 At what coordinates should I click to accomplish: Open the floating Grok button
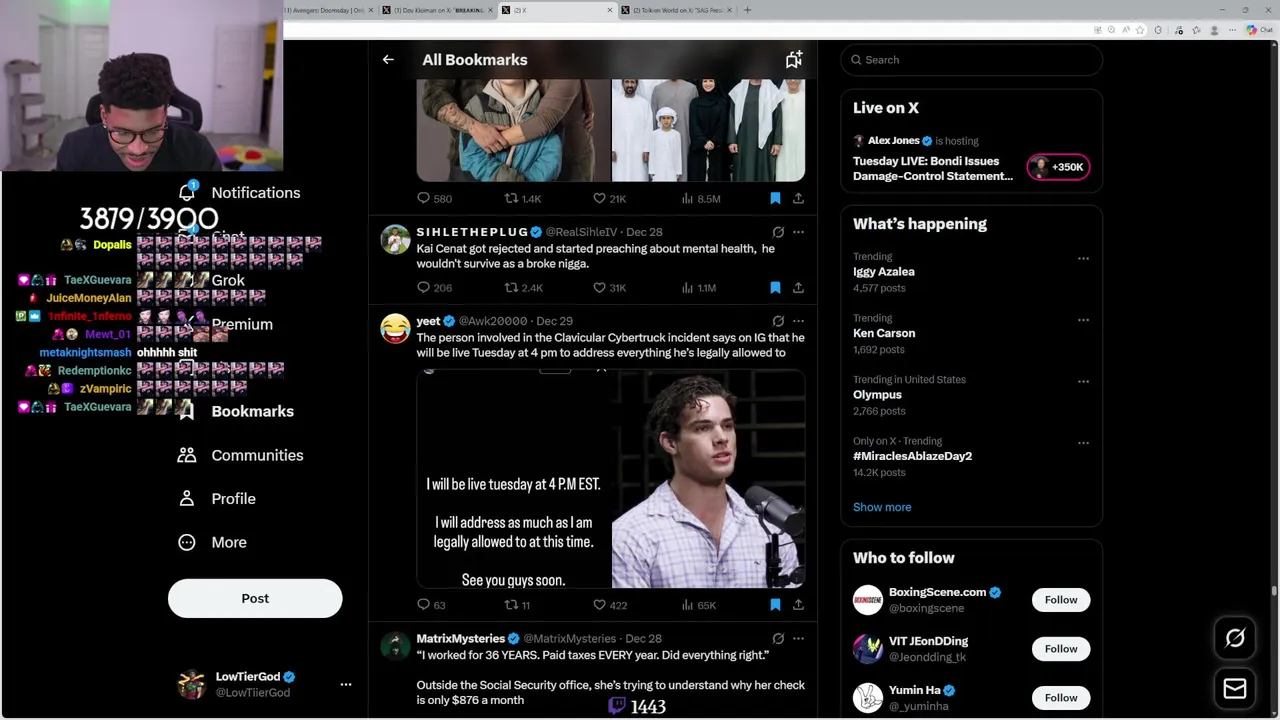pyautogui.click(x=1235, y=638)
